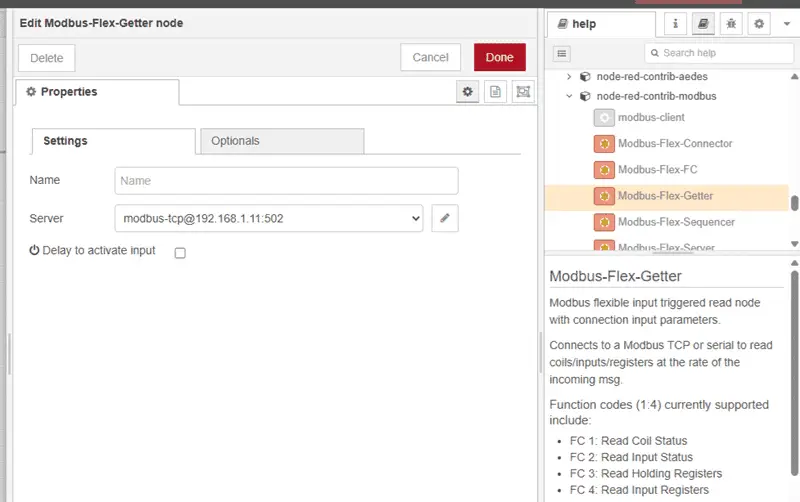This screenshot has width=800, height=502.
Task: Open Modbus-Flex-Connector help entry
Action: coord(675,143)
